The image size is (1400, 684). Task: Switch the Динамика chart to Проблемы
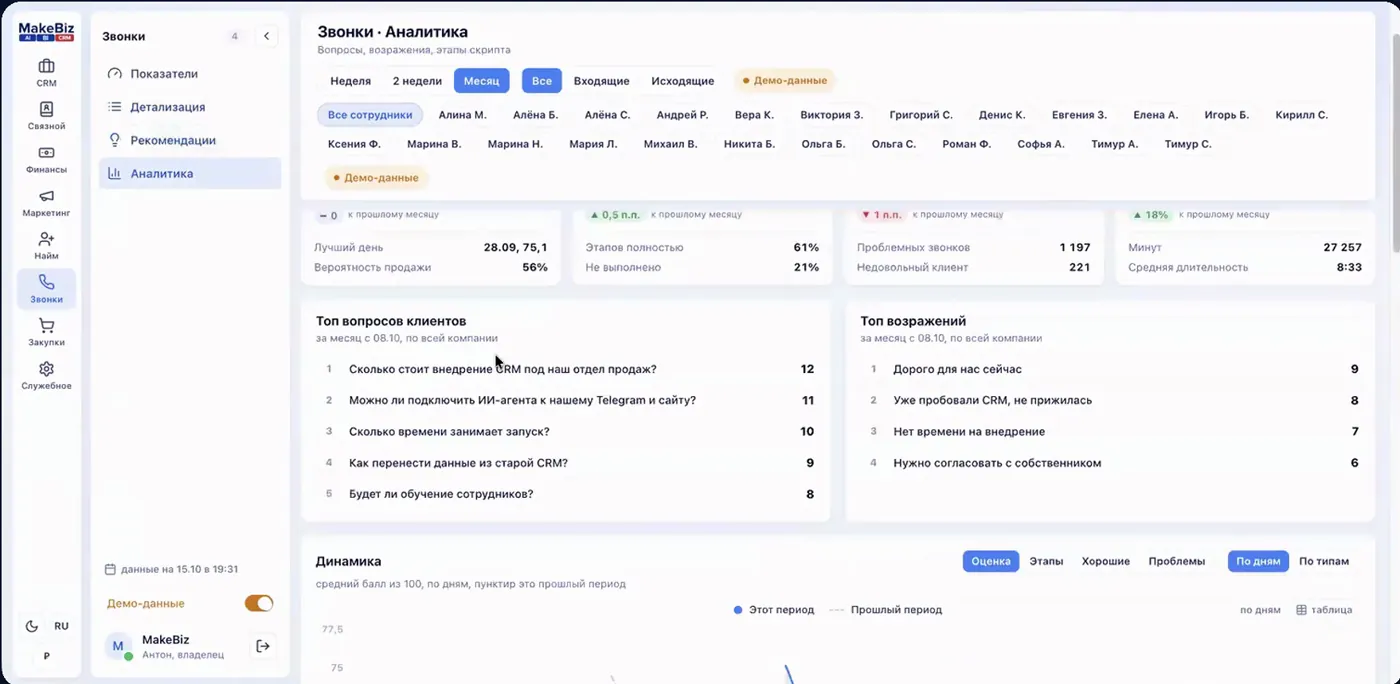1176,561
